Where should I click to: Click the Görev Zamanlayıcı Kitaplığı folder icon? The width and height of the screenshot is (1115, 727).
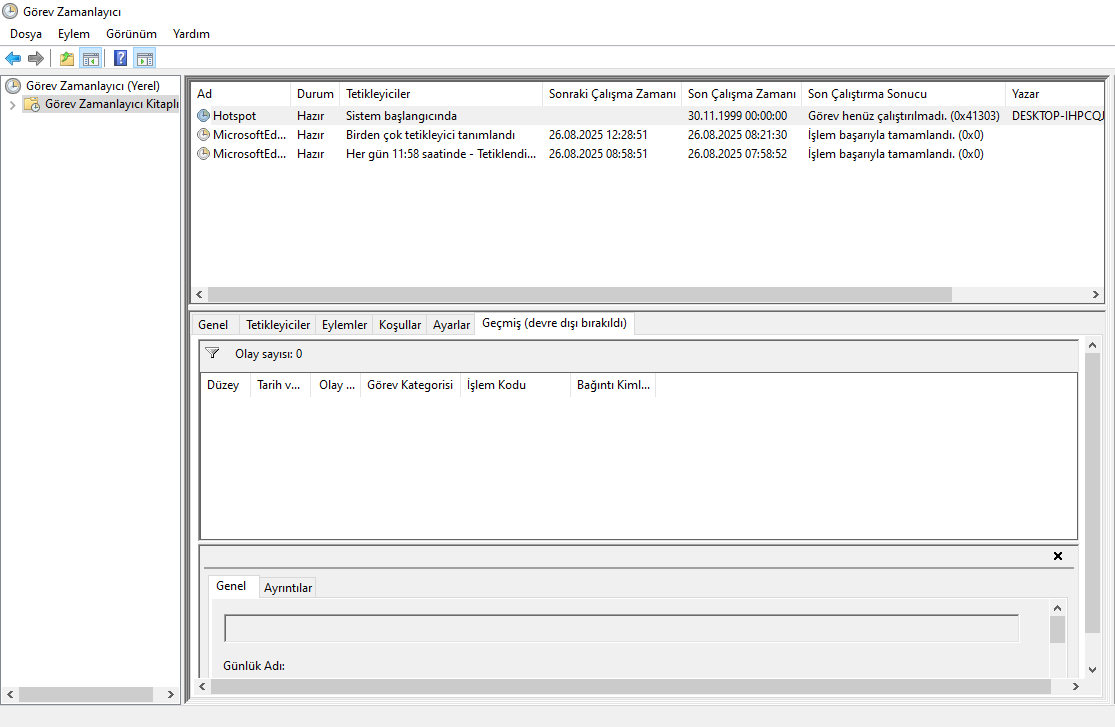point(32,105)
